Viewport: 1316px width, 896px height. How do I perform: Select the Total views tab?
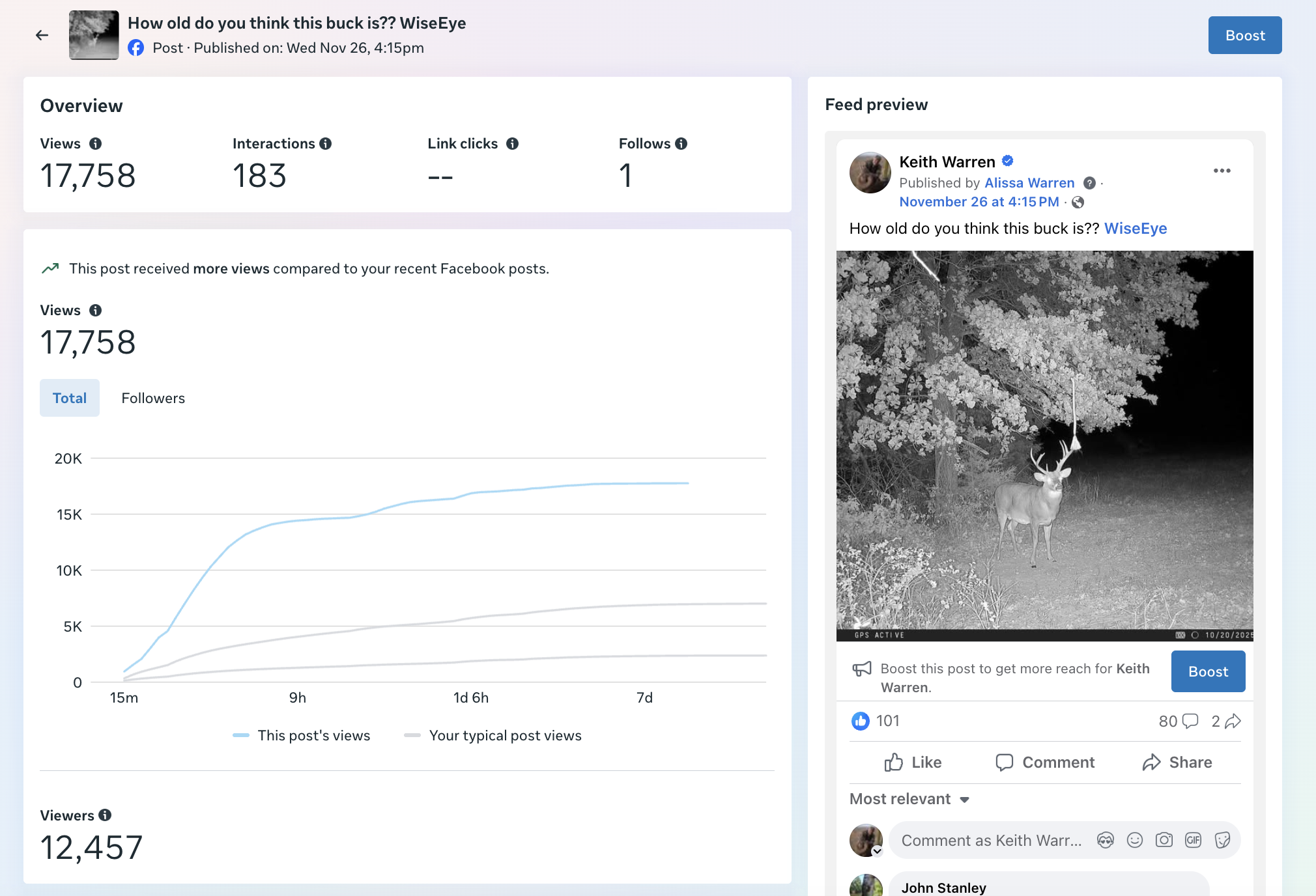(70, 398)
